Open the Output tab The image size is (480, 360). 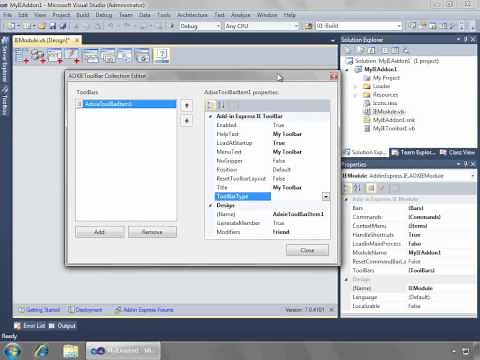click(x=62, y=326)
